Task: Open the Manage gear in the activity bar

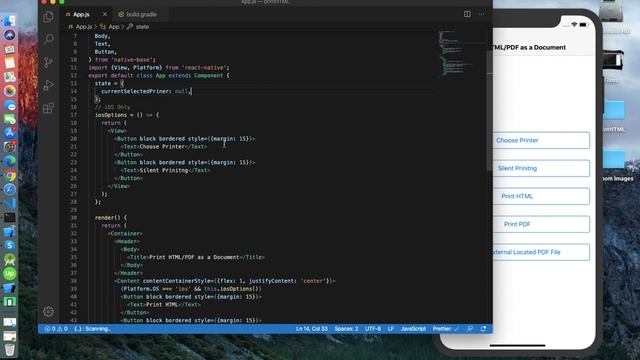Action: [48, 312]
